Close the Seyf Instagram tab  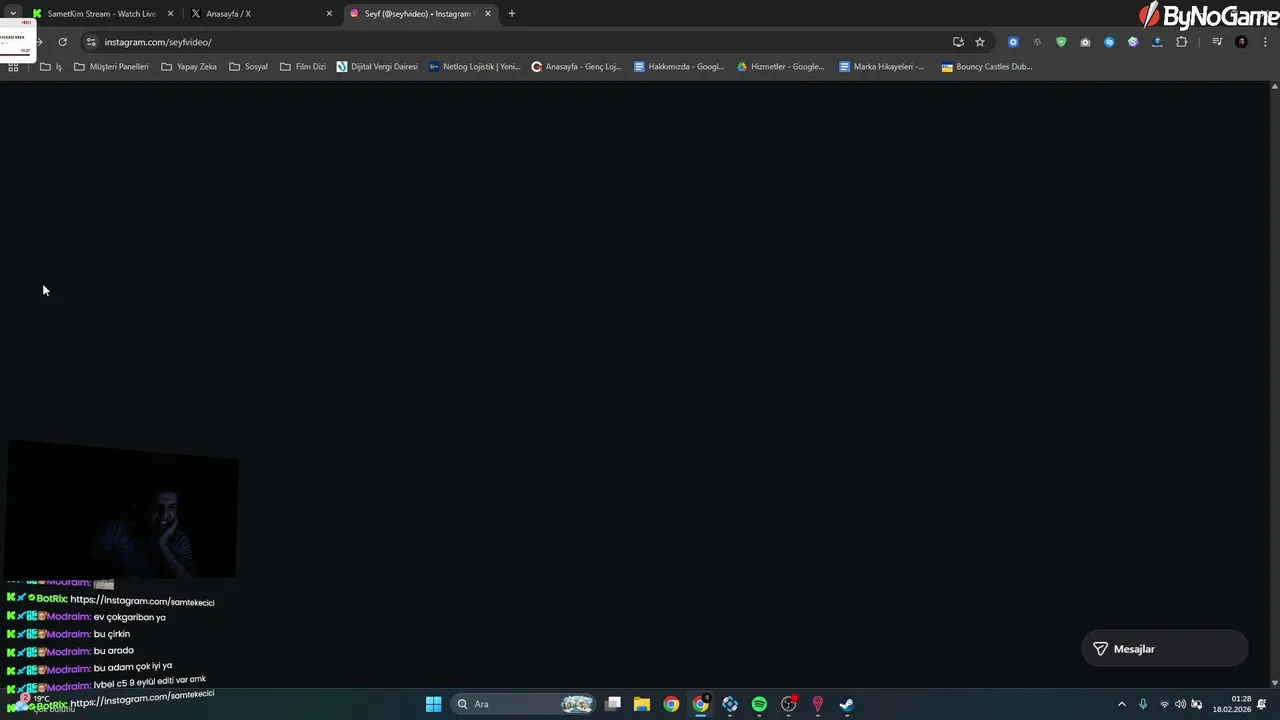(x=488, y=14)
